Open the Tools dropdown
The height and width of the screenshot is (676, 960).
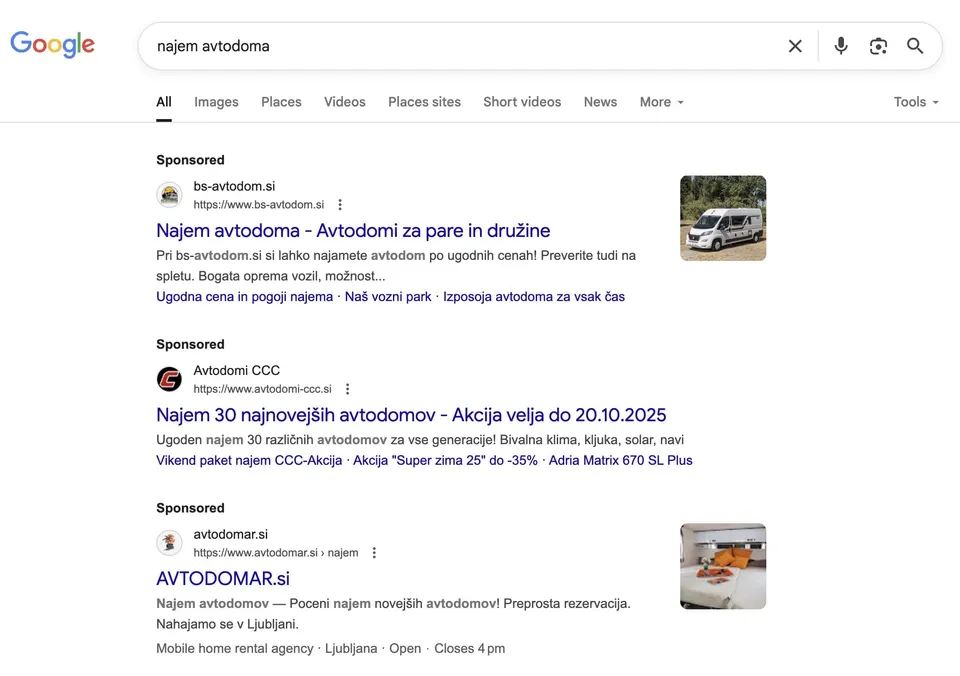tap(916, 102)
